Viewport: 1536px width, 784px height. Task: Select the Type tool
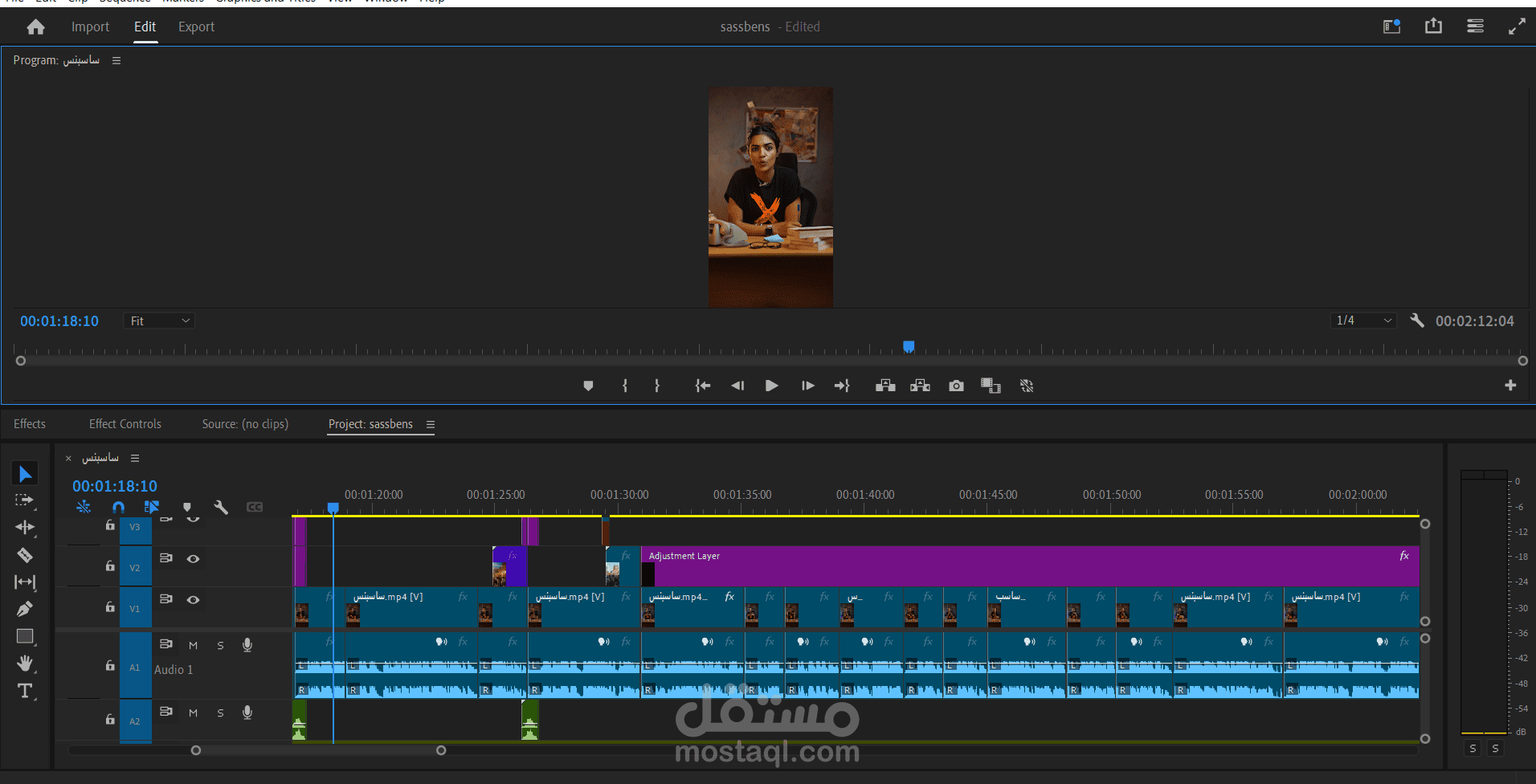(x=25, y=691)
